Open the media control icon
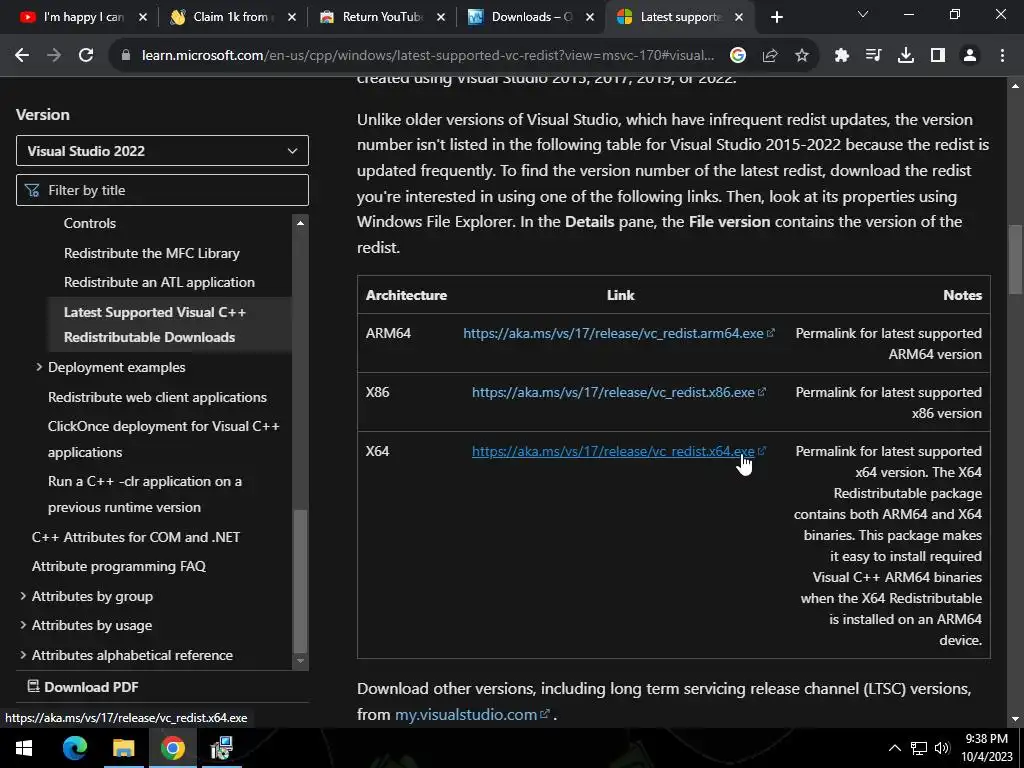 coord(874,56)
